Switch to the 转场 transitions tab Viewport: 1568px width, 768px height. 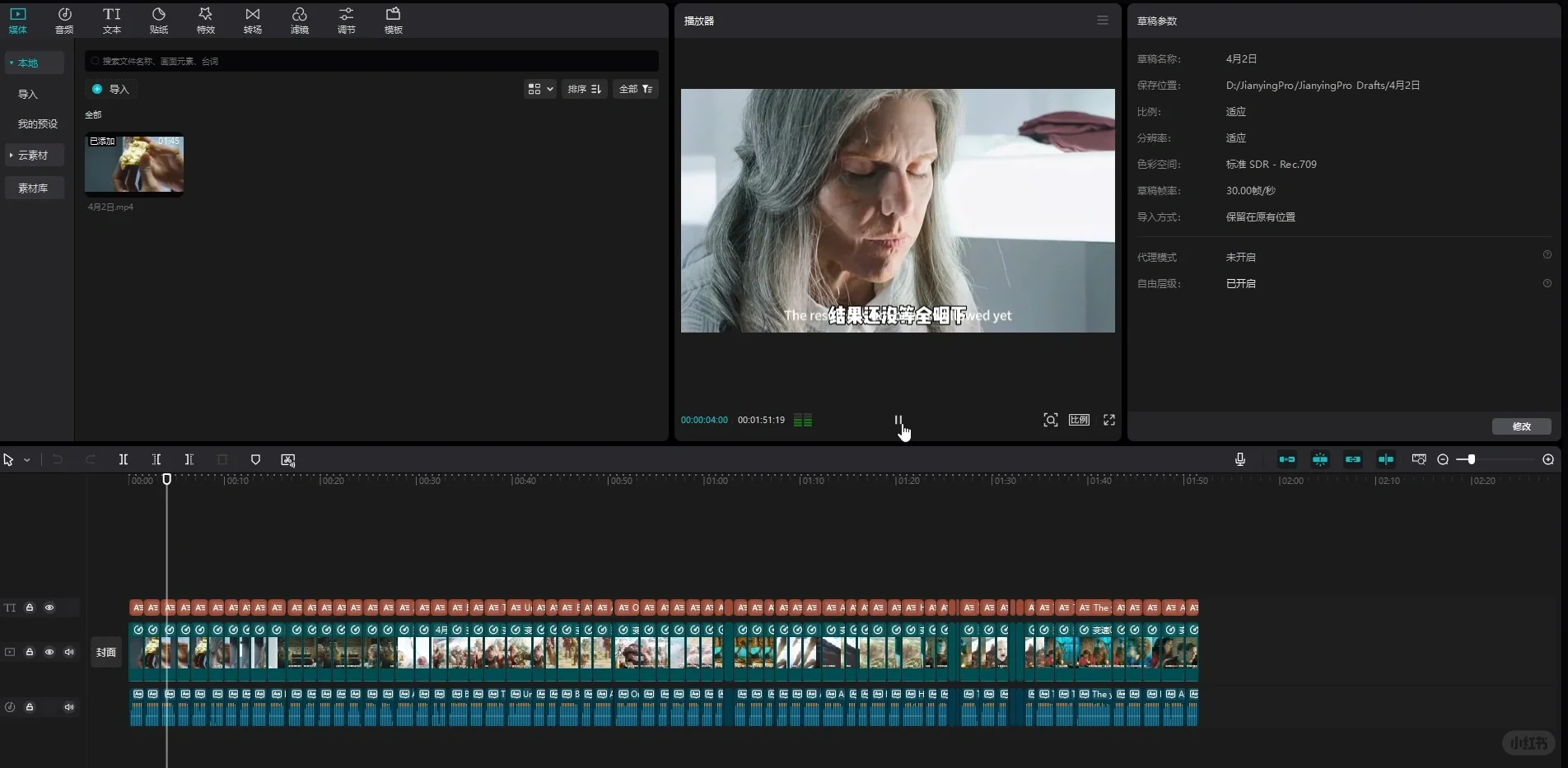pos(253,21)
